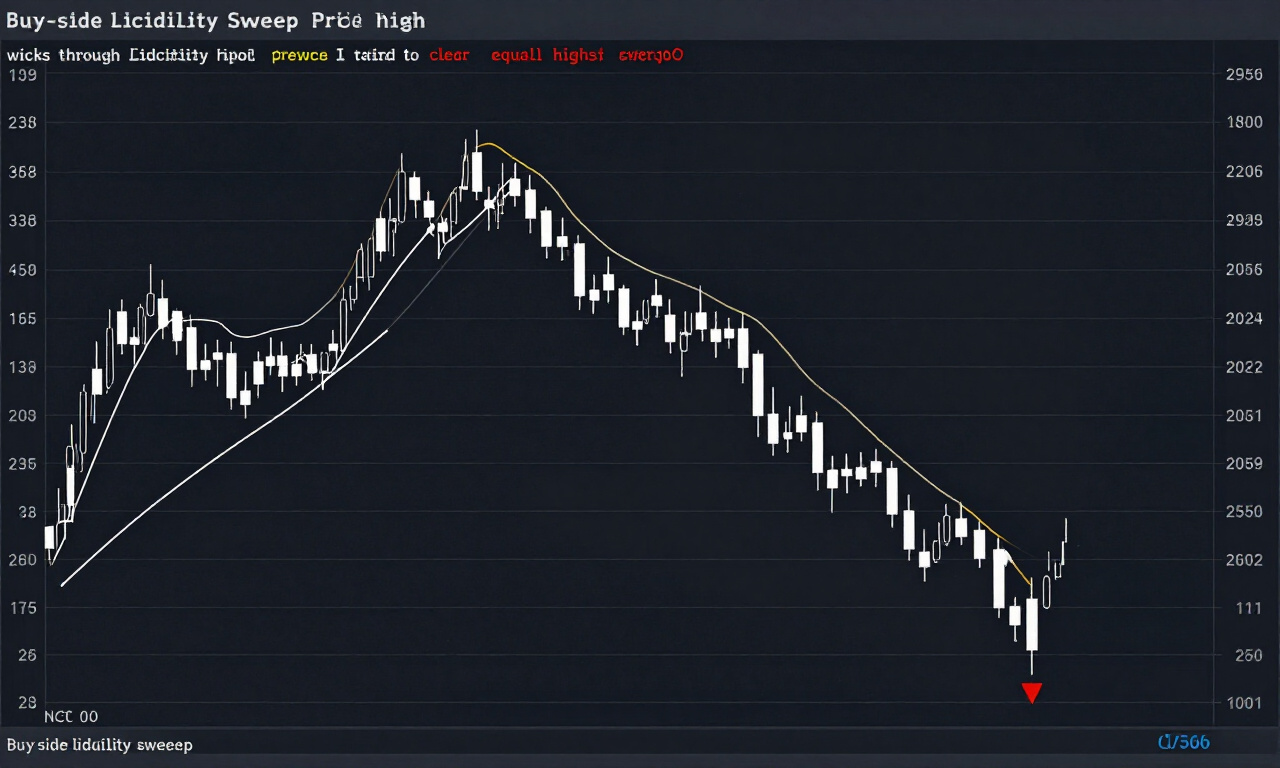Click the chart title beginning "Buy-side"

[x=216, y=20]
